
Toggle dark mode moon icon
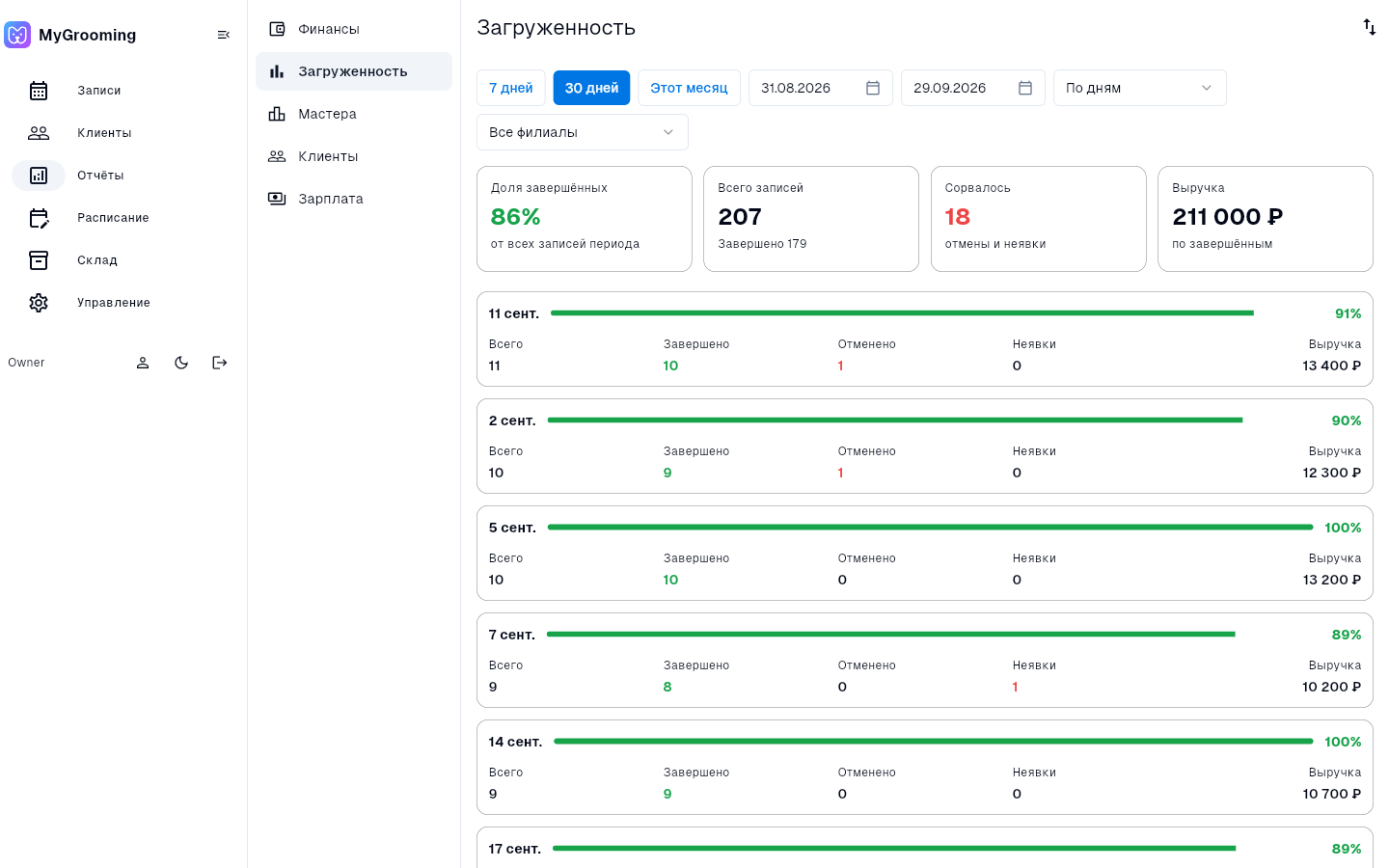(x=181, y=363)
